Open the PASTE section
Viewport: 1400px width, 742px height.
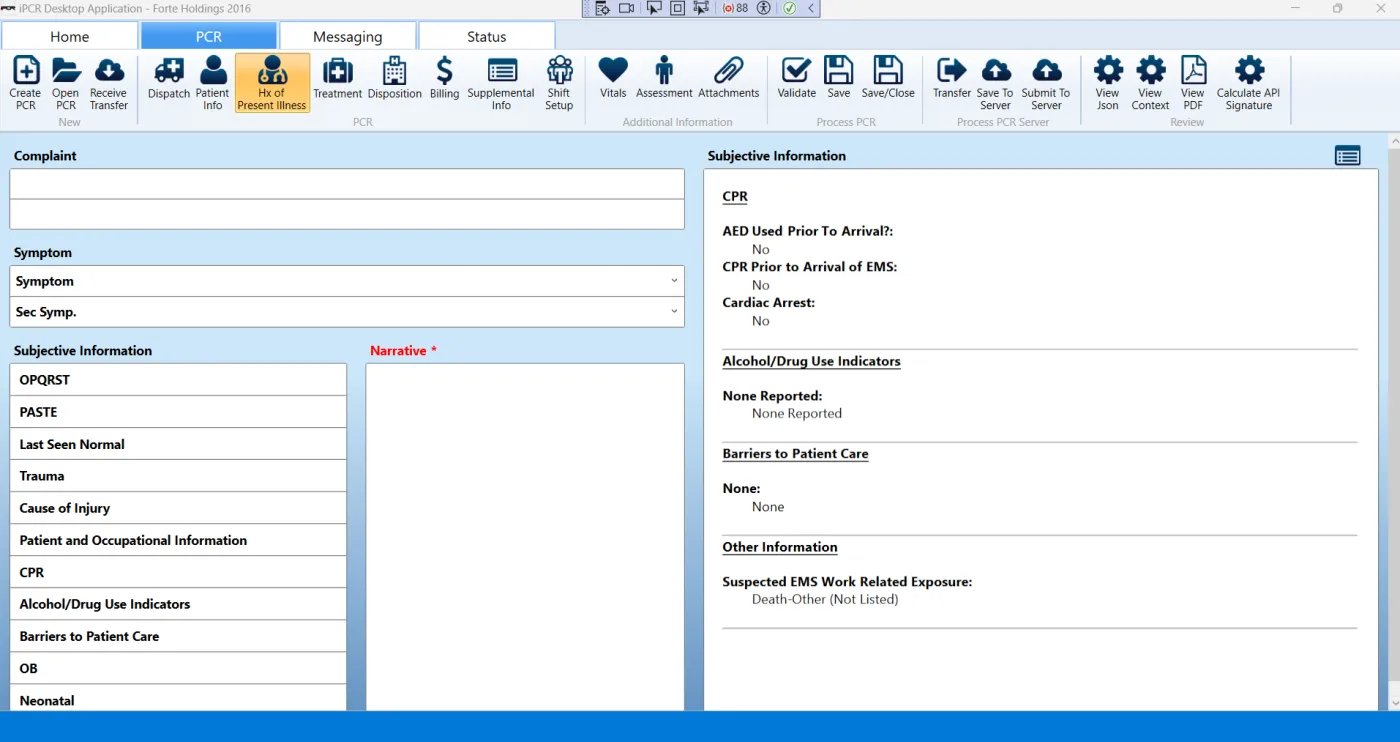pos(178,412)
